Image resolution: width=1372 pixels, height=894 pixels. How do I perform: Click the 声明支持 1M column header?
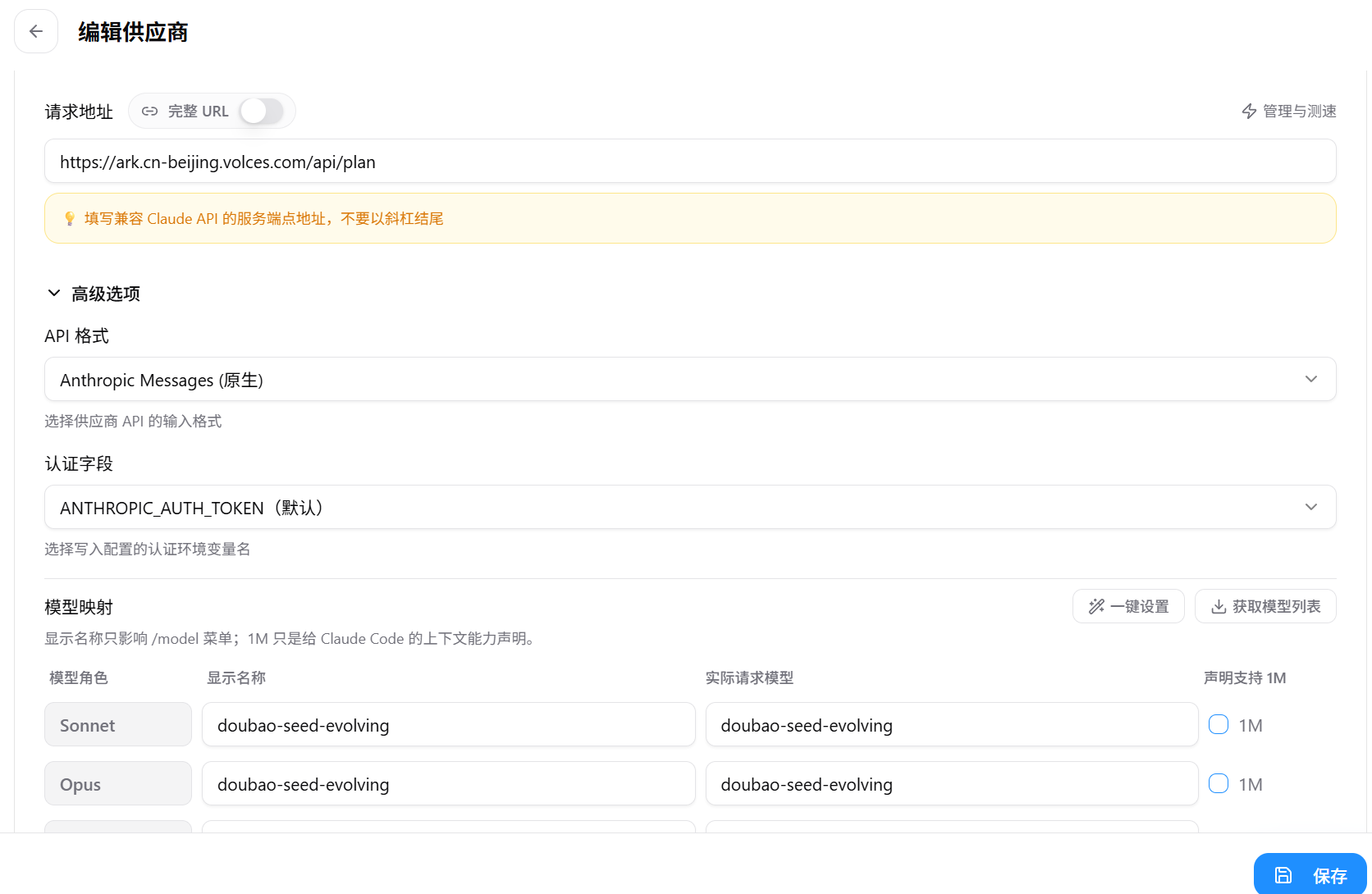point(1245,677)
